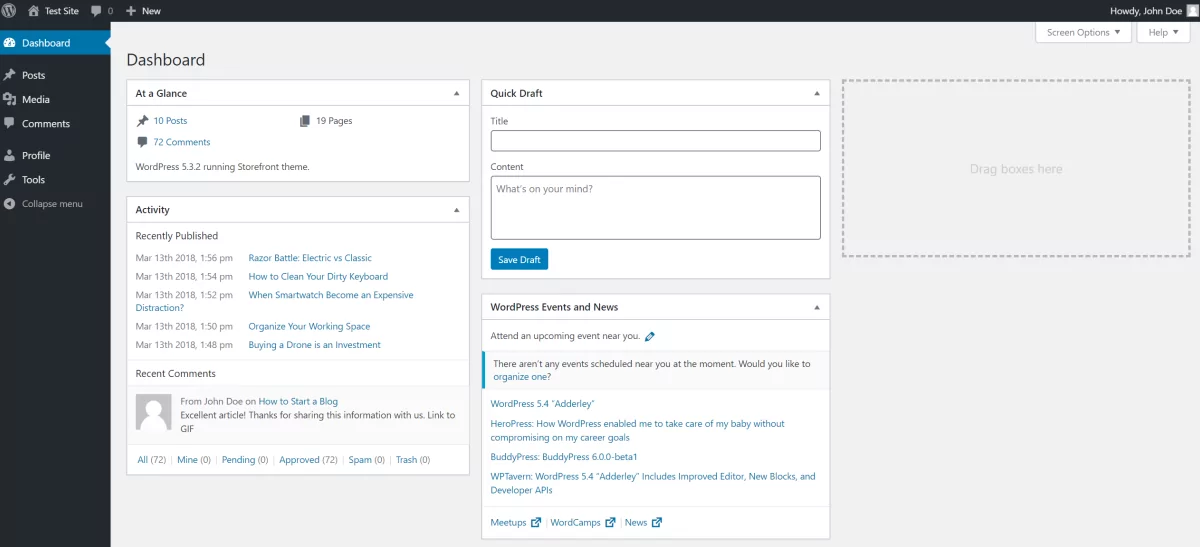The image size is (1200, 547).
Task: Click the Profile person sidebar icon
Action: click(x=10, y=155)
